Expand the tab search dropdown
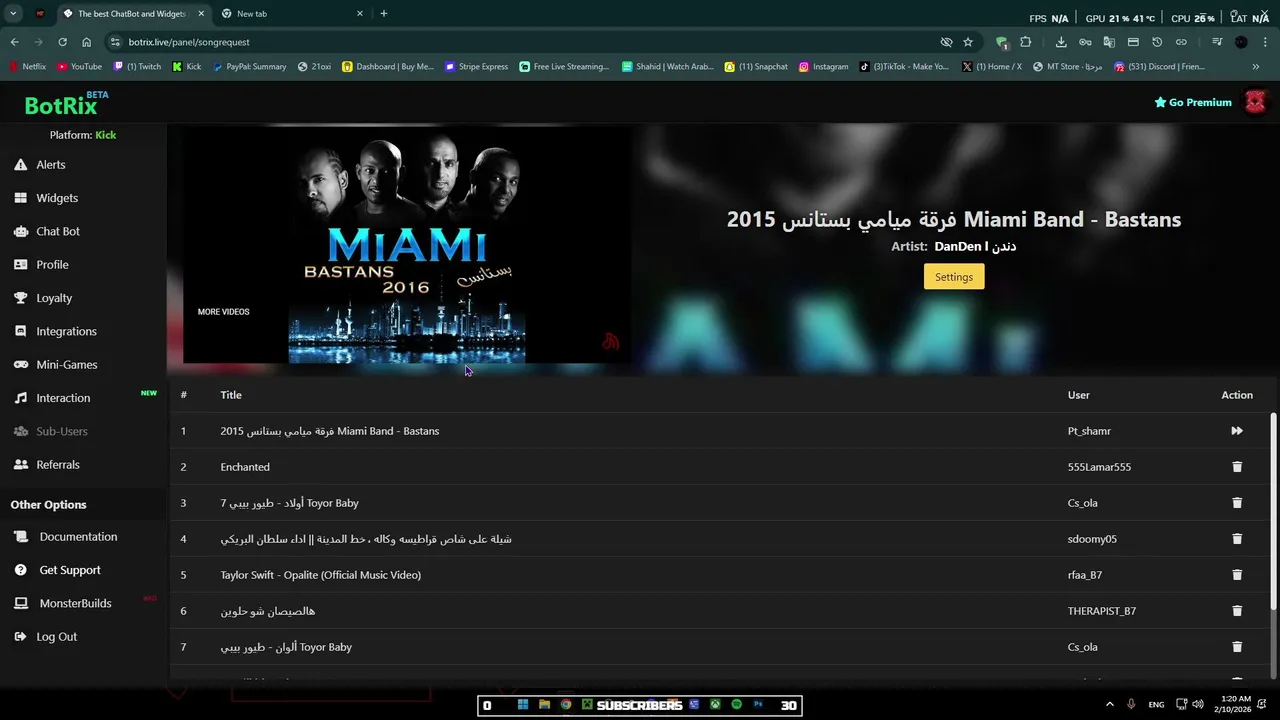 pos(13,14)
